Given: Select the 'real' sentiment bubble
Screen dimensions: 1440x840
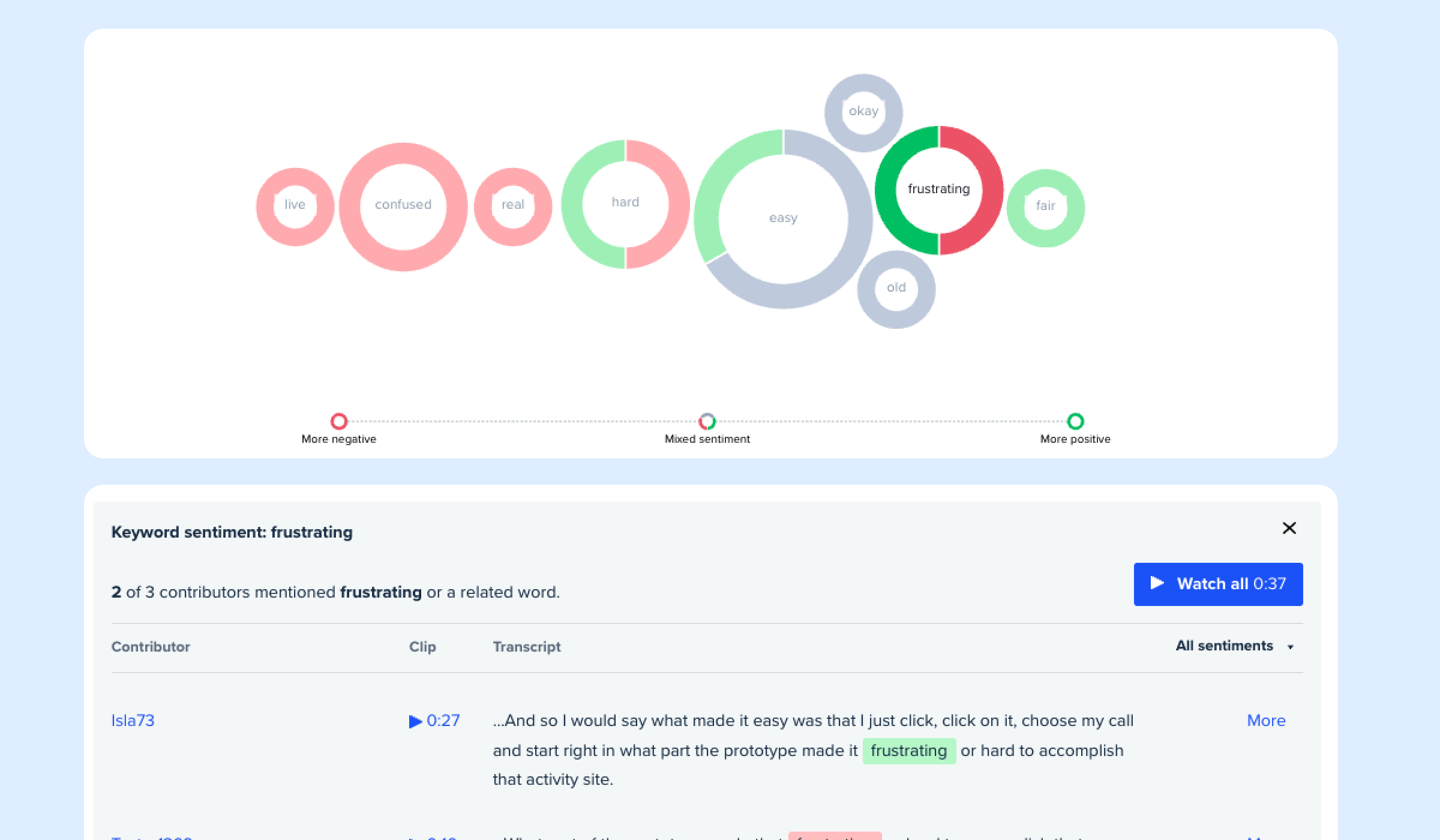Looking at the screenshot, I should click(513, 205).
